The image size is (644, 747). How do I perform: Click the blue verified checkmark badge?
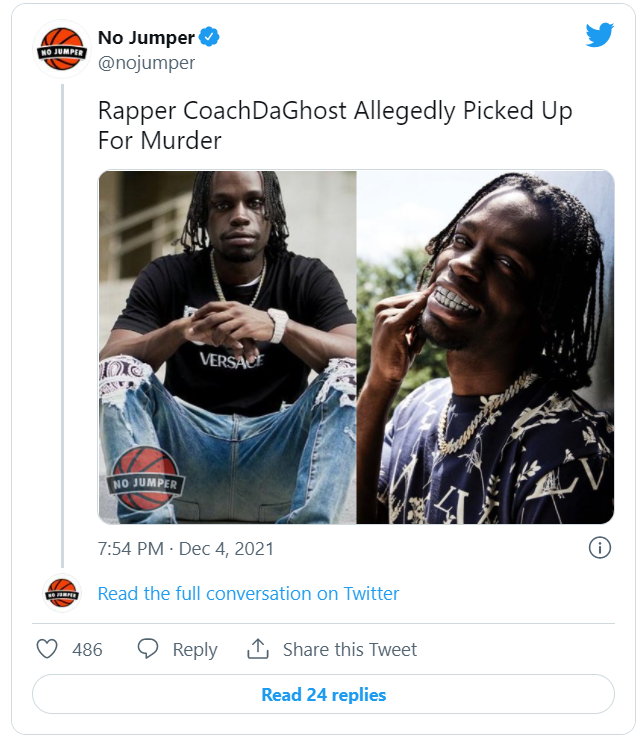click(209, 37)
